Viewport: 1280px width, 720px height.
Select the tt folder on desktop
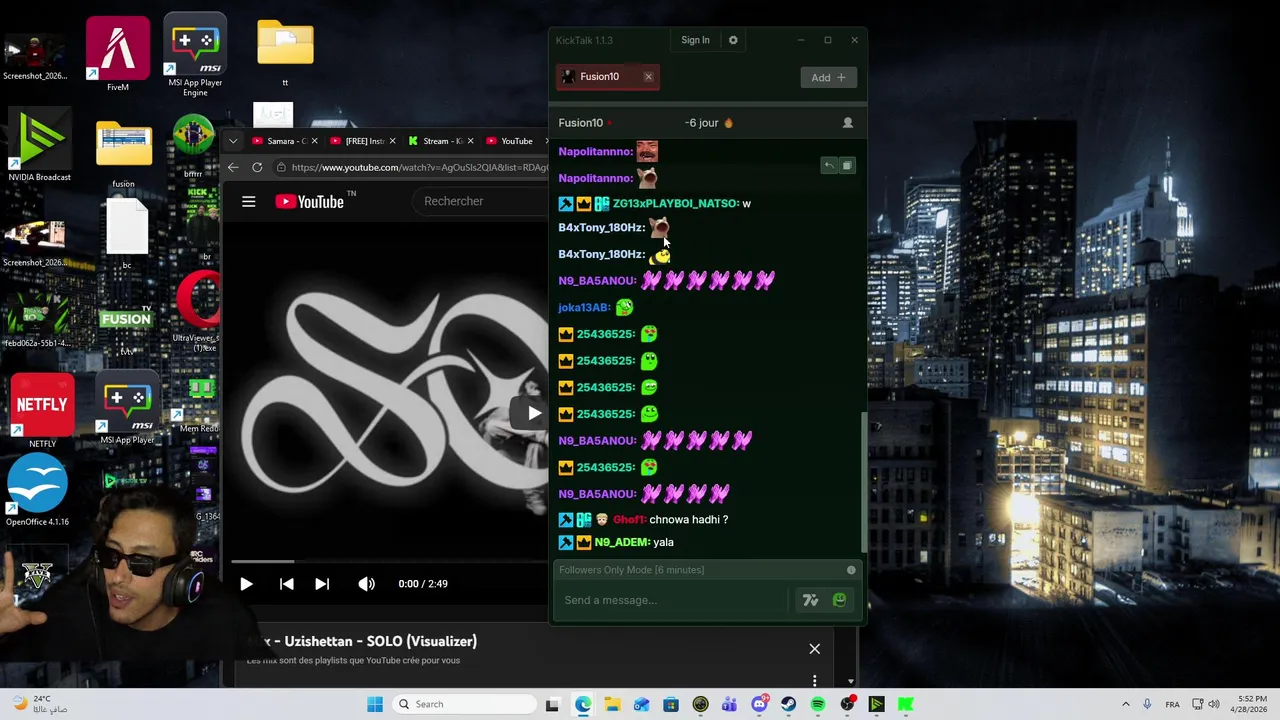click(285, 52)
